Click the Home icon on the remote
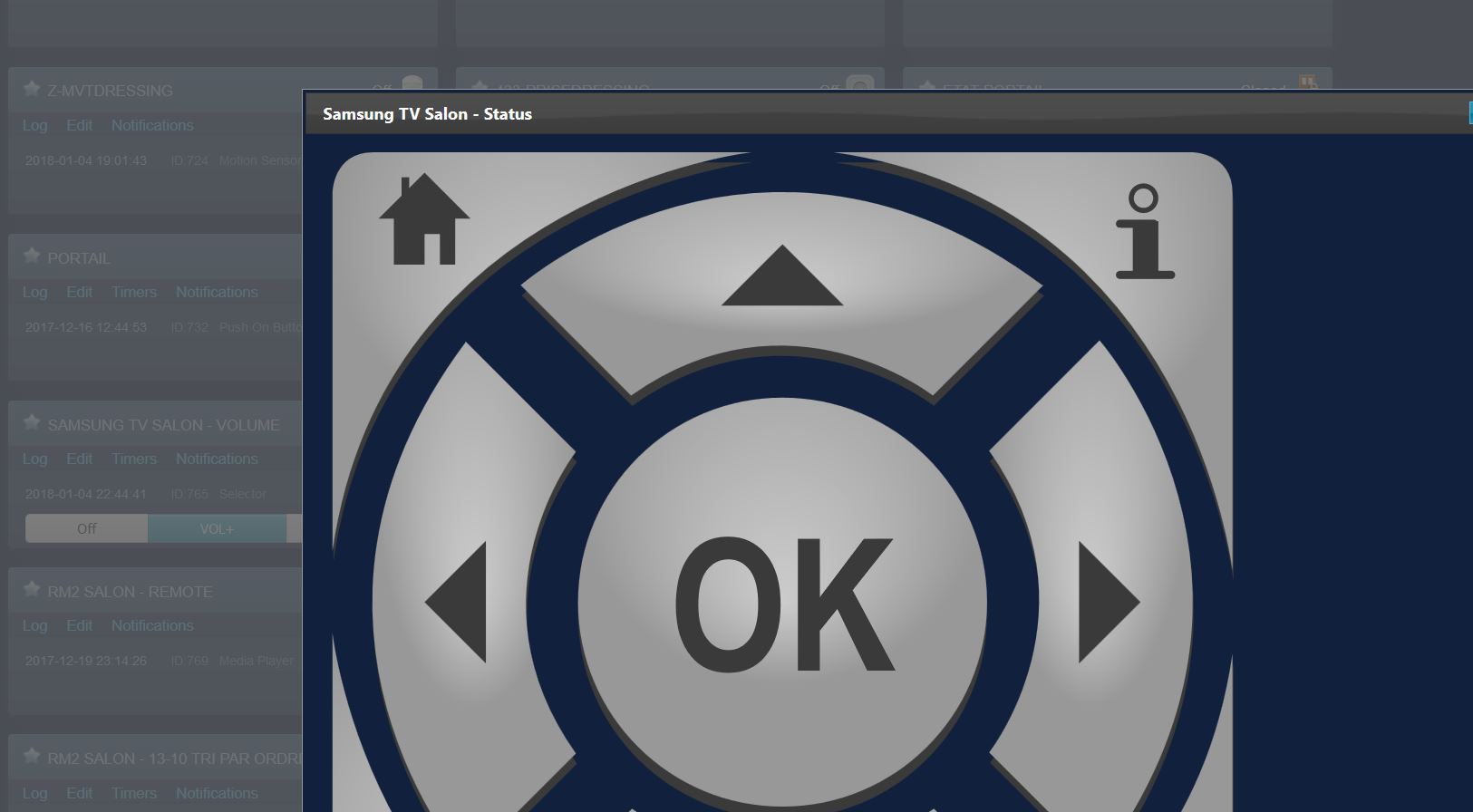The image size is (1473, 812). pos(423,219)
